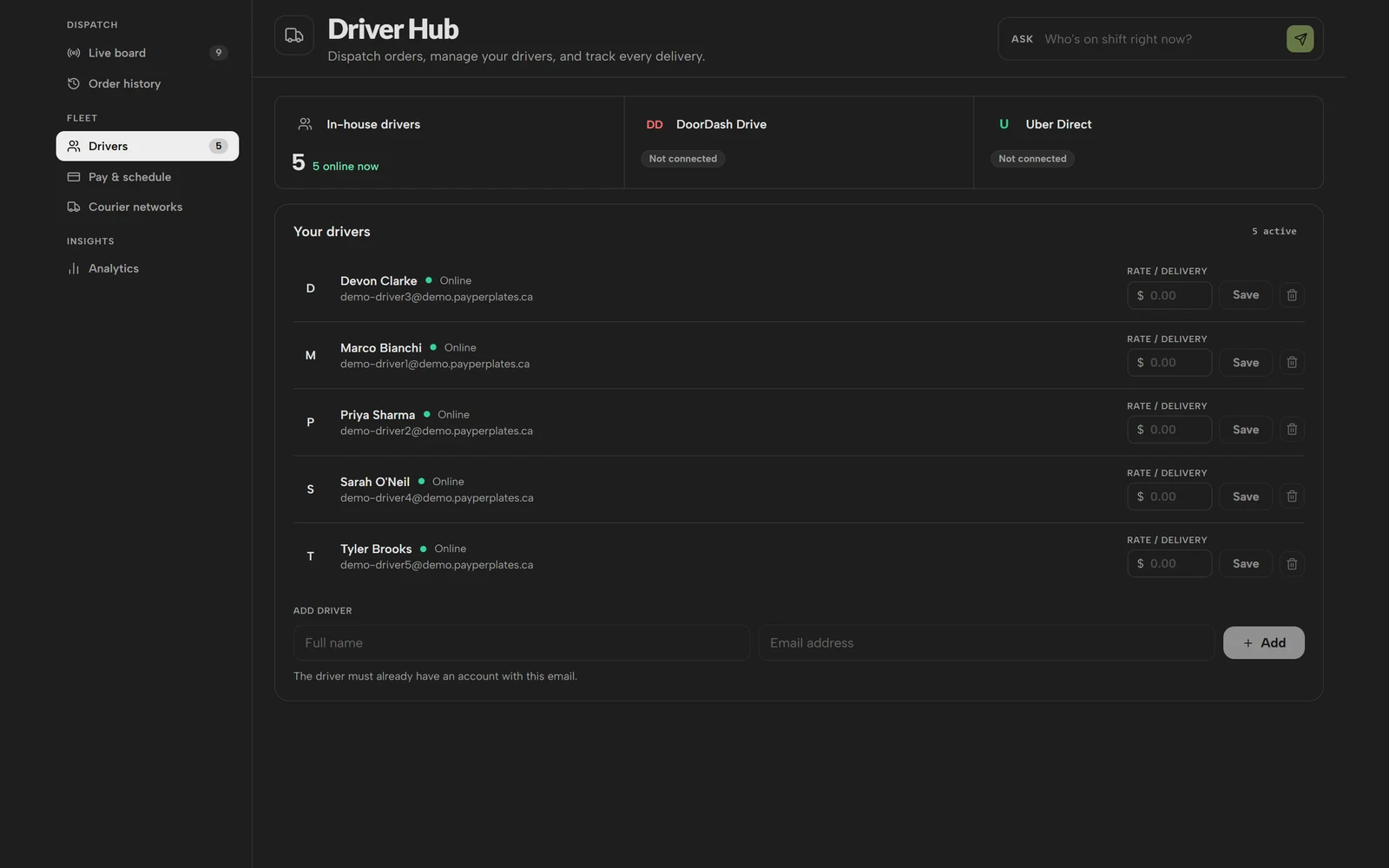
Task: Focus Devon Clarke's rate per delivery field
Action: [1169, 295]
